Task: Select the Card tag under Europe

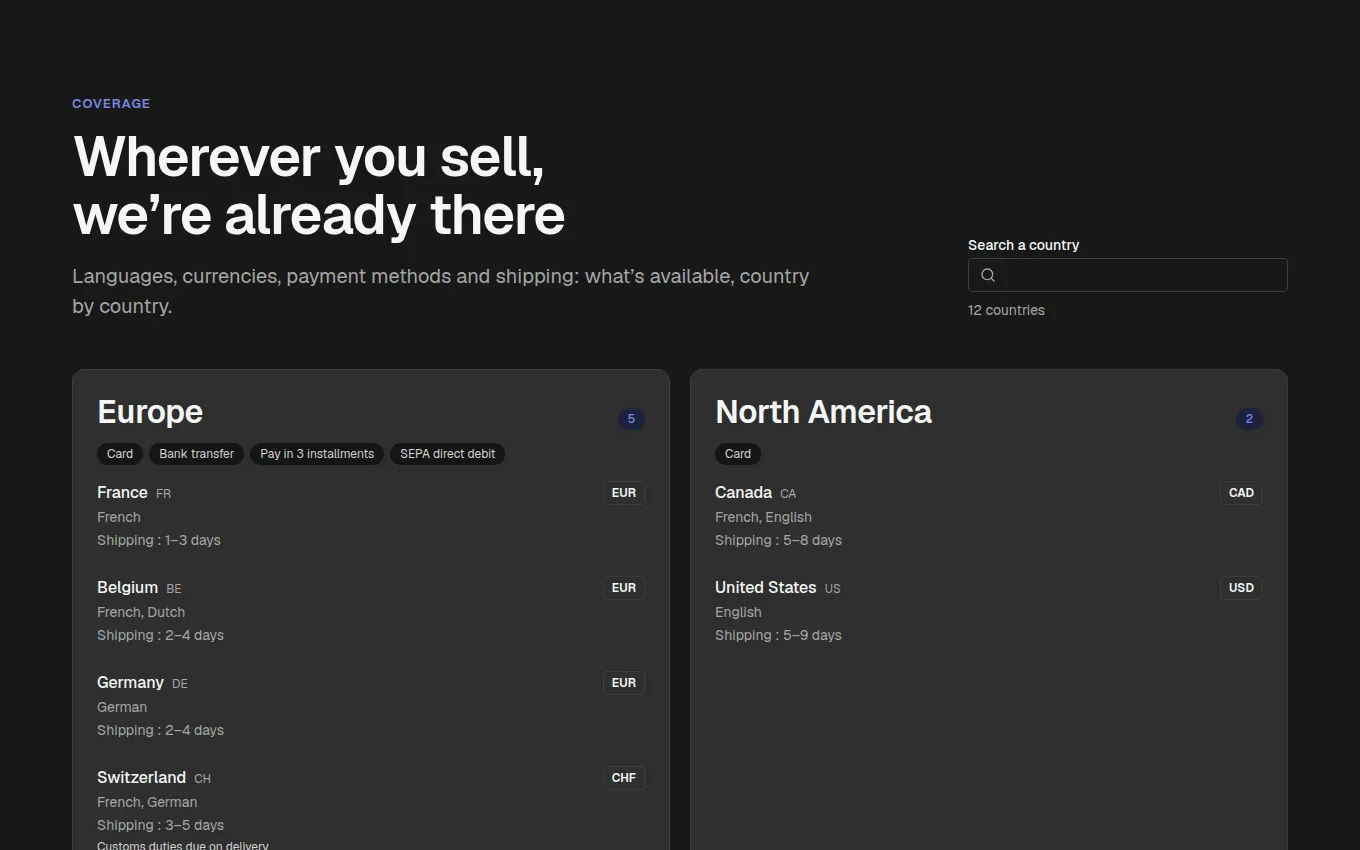Action: click(120, 454)
